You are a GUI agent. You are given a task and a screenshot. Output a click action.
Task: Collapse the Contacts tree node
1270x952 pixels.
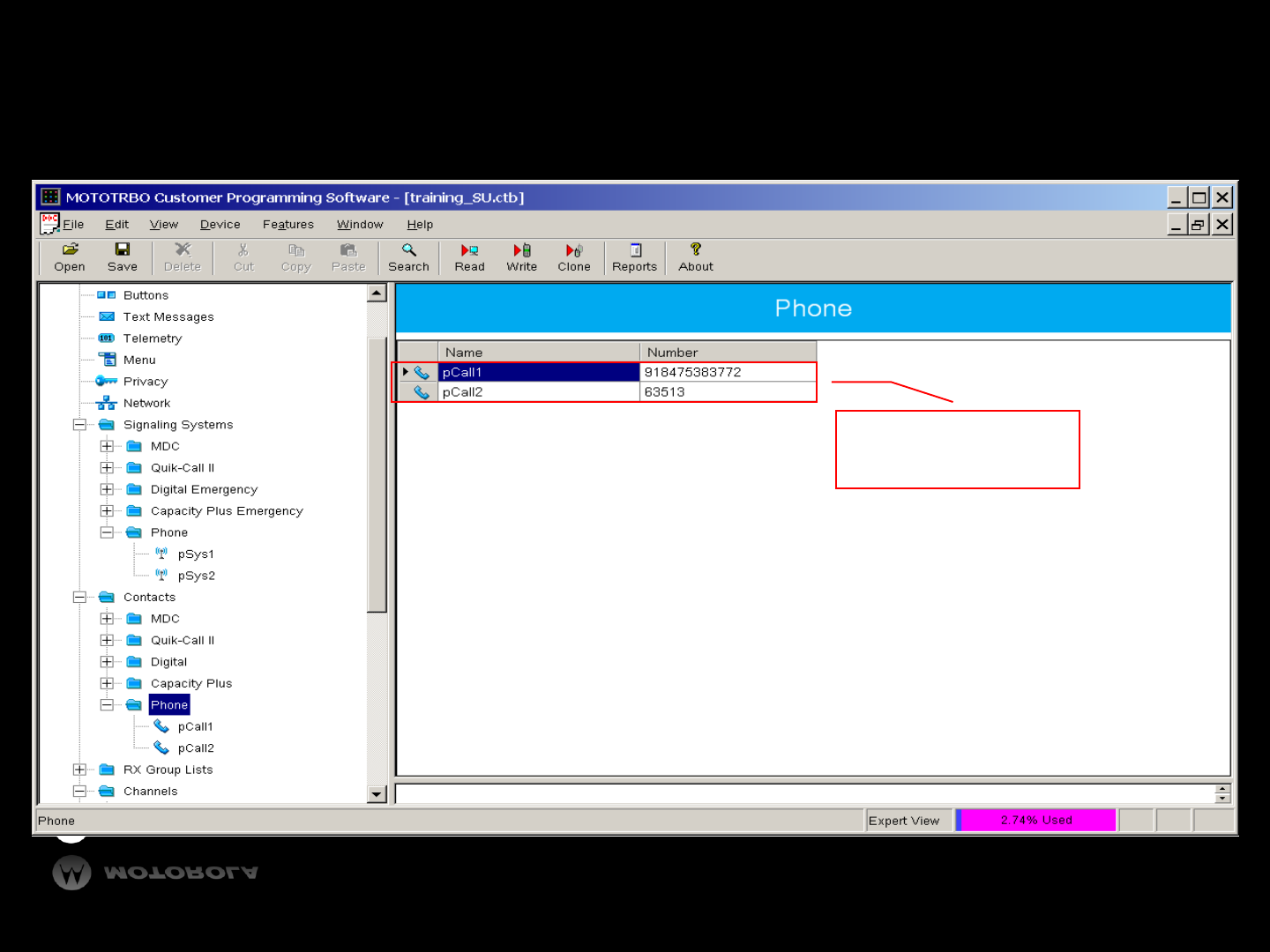pyautogui.click(x=79, y=598)
